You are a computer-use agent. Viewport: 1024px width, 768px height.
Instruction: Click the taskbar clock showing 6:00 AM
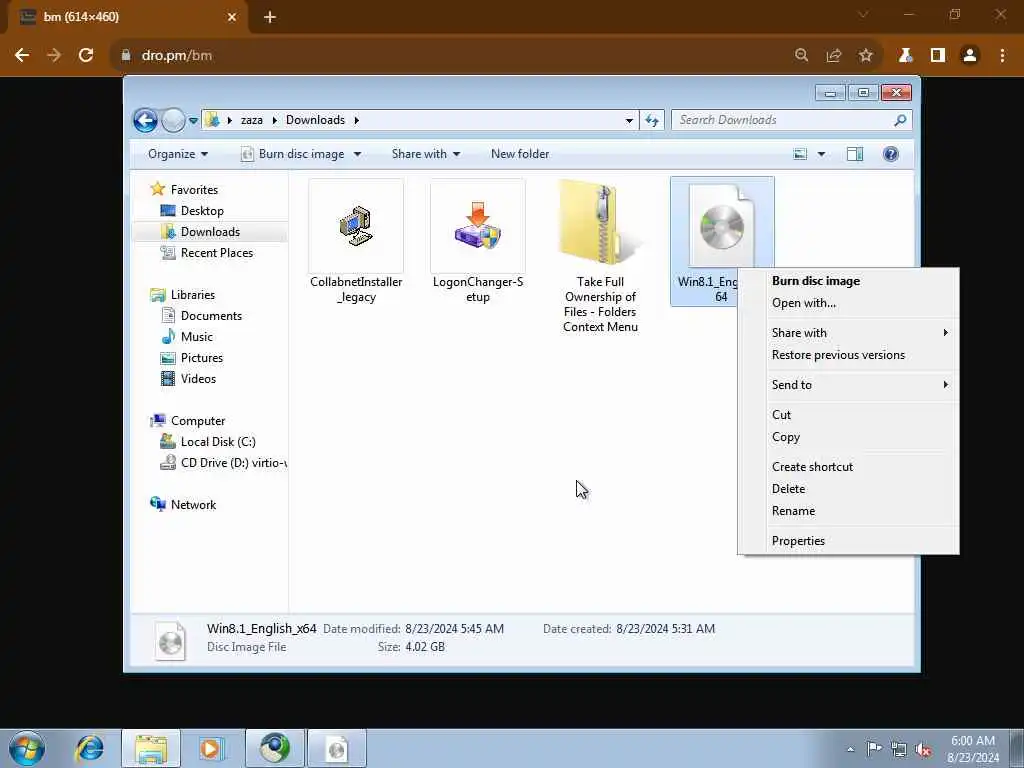973,748
